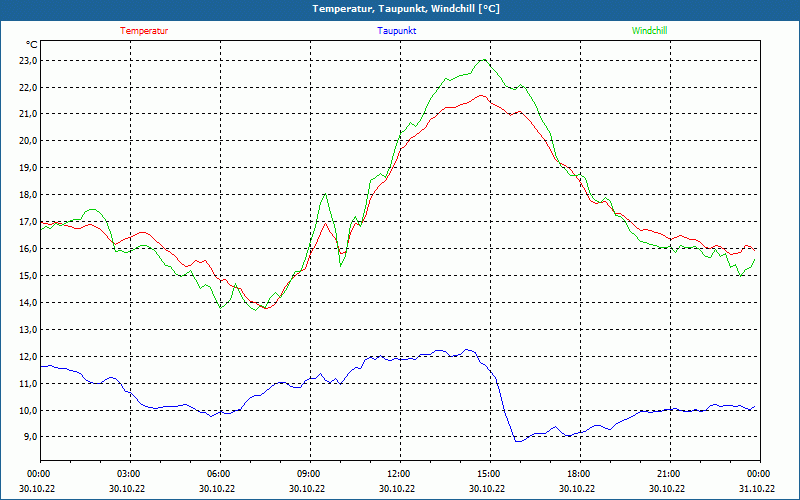The width and height of the screenshot is (800, 500).
Task: Click the 16,0 y-axis value
Action: [x=29, y=249]
